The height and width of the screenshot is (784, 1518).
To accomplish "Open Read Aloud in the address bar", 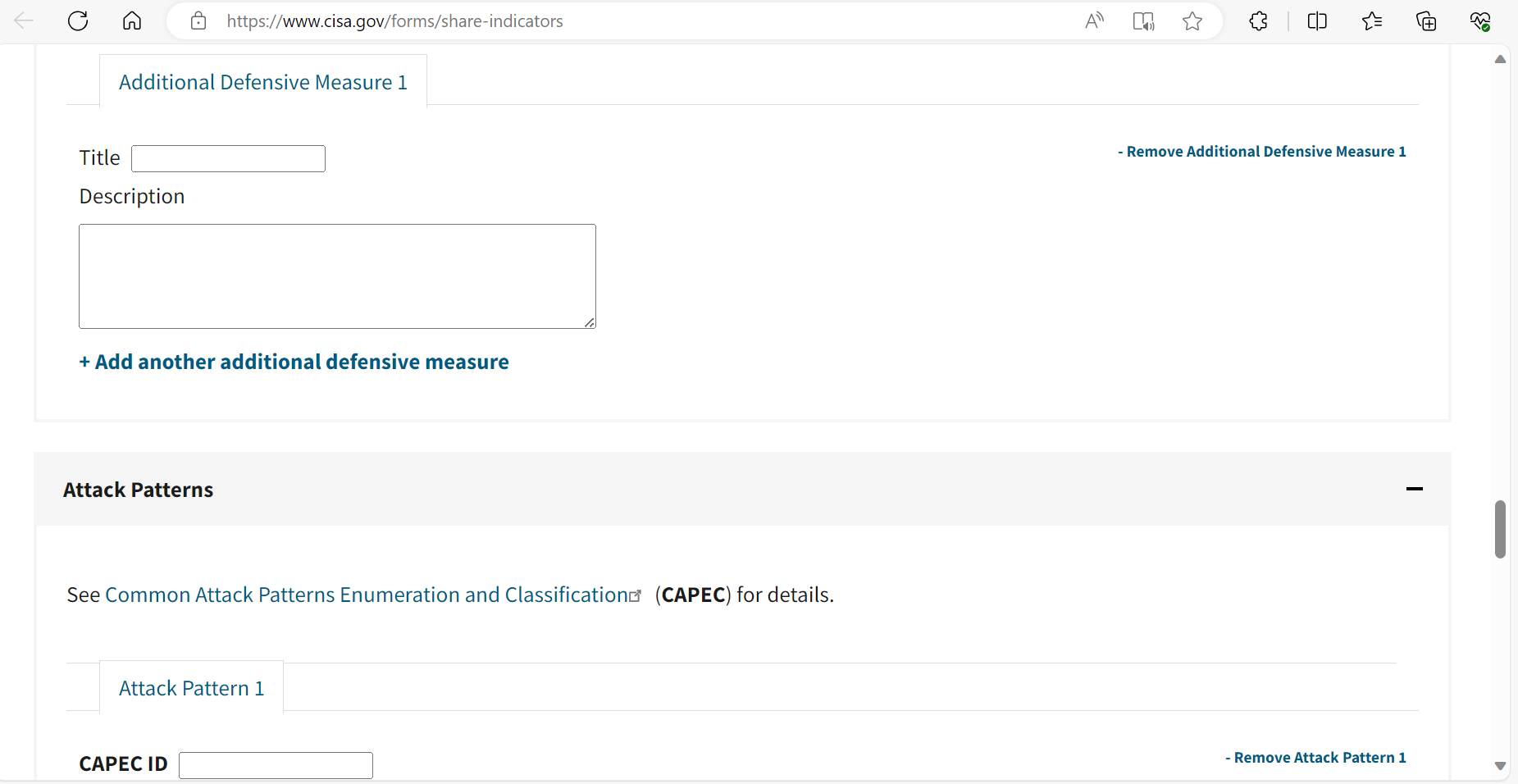I will pyautogui.click(x=1094, y=21).
